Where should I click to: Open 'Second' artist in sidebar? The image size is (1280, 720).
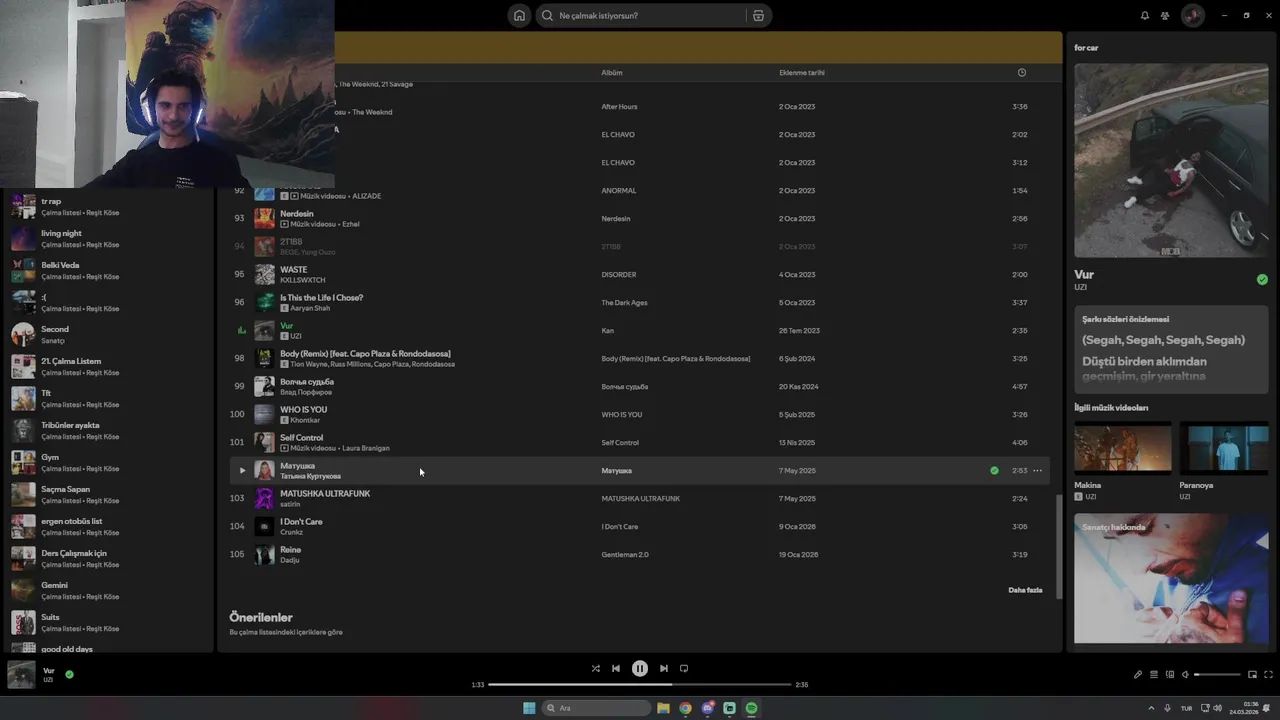tap(107, 335)
